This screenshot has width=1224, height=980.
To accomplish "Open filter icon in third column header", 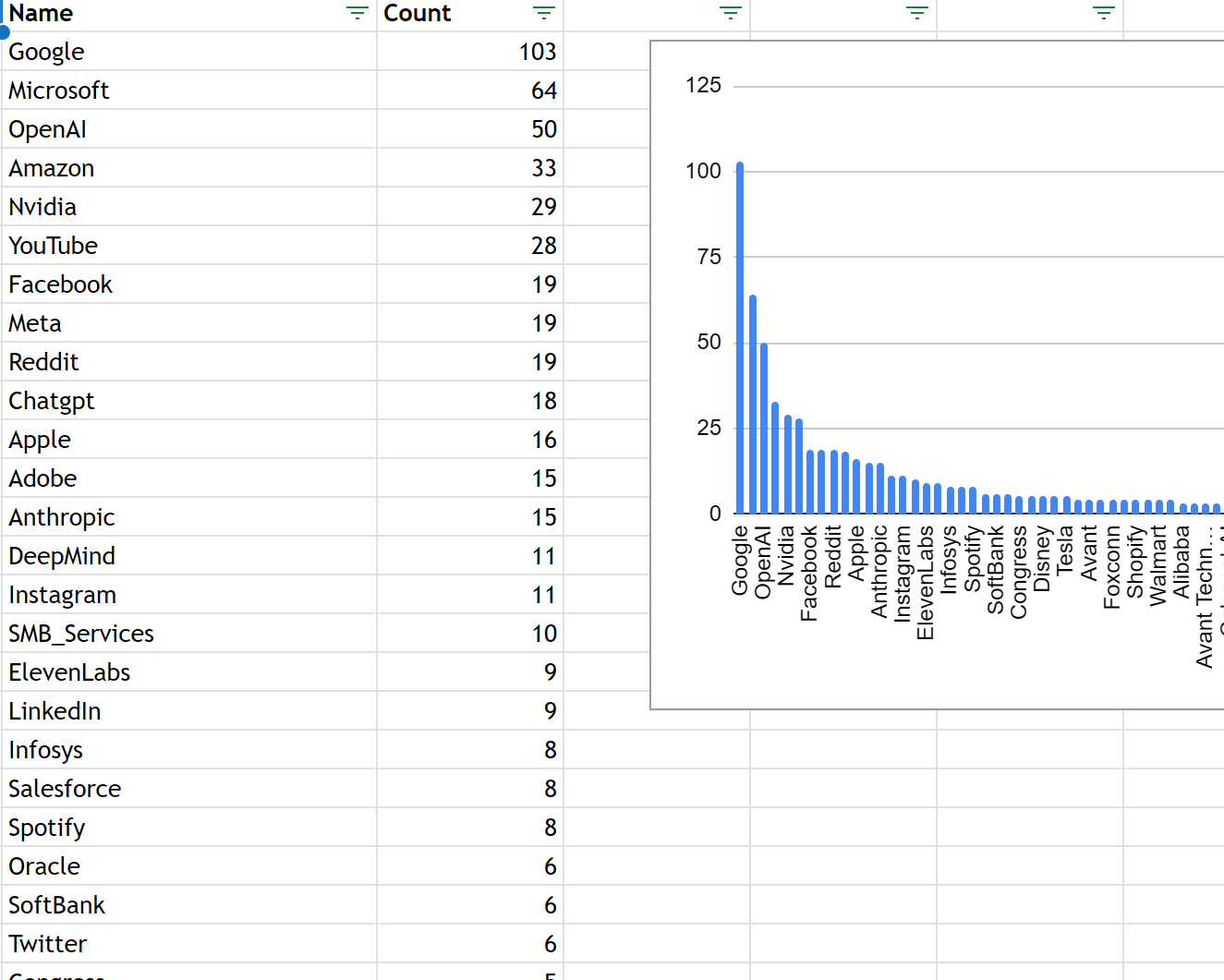I will pyautogui.click(x=731, y=13).
